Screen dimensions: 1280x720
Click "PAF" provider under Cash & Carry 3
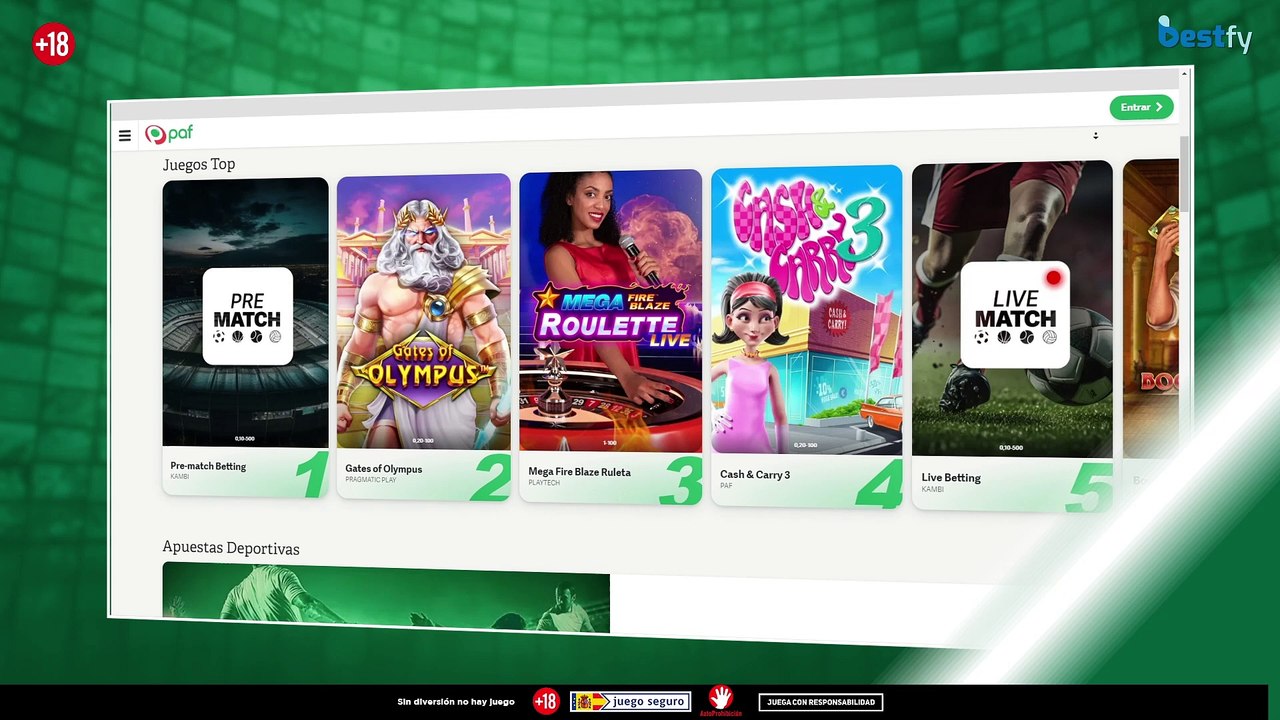tap(726, 486)
